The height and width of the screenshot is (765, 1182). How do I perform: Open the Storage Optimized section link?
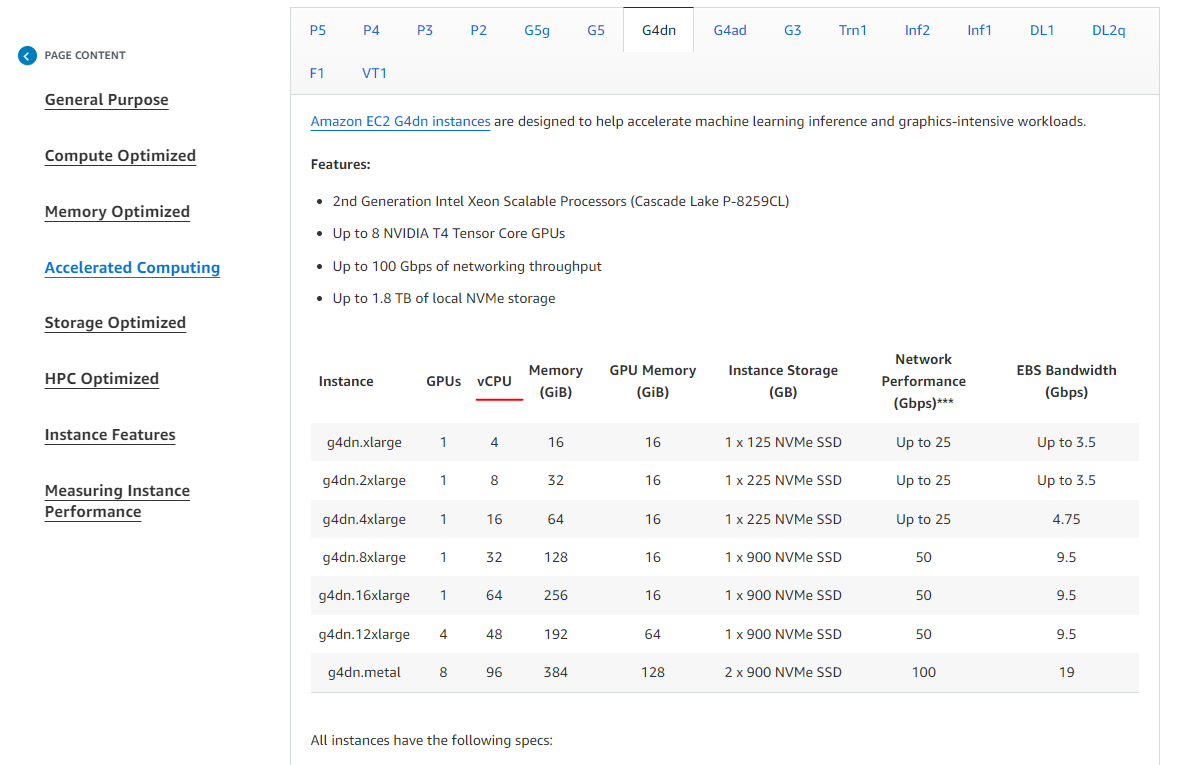pyautogui.click(x=115, y=323)
